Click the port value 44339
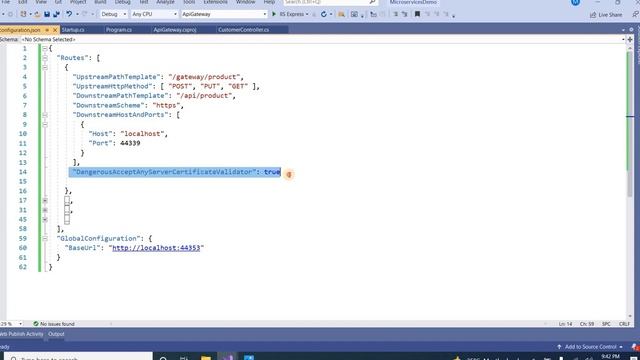The width and height of the screenshot is (640, 360). pyautogui.click(x=130, y=143)
